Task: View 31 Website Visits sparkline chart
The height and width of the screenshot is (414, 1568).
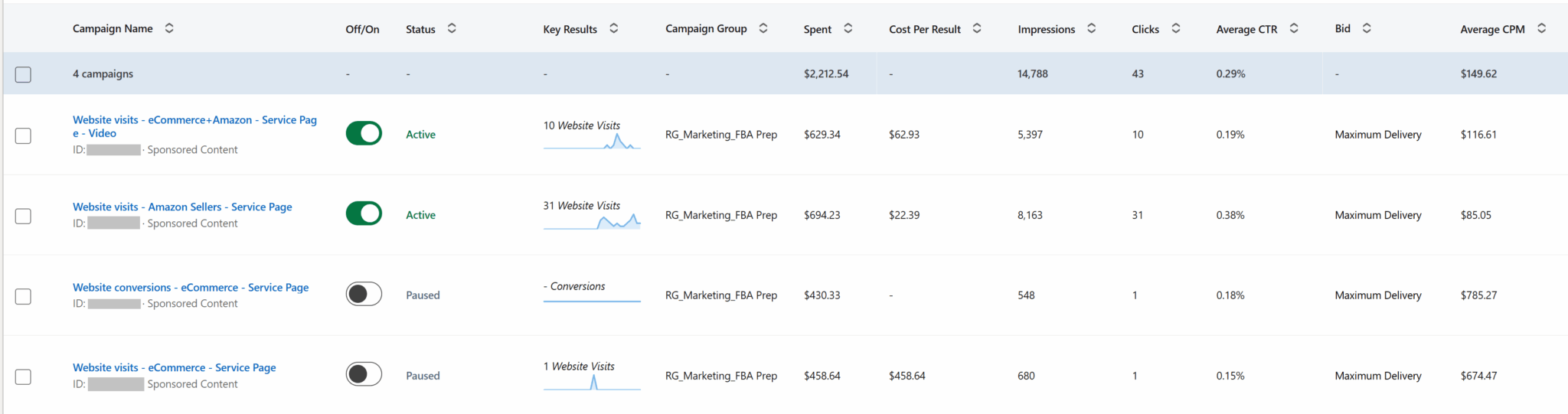Action: tap(592, 222)
